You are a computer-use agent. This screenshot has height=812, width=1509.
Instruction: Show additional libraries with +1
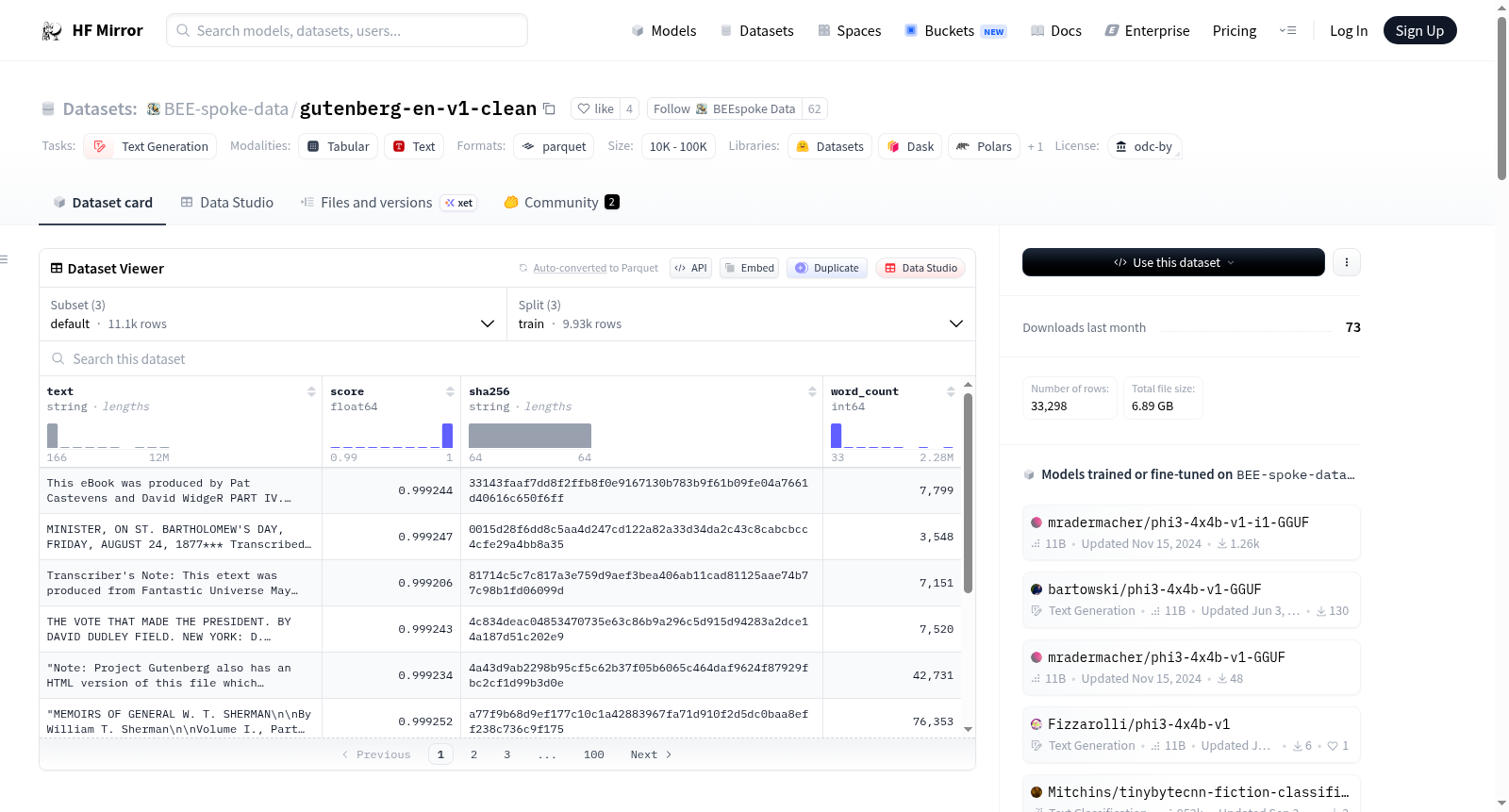click(1036, 146)
